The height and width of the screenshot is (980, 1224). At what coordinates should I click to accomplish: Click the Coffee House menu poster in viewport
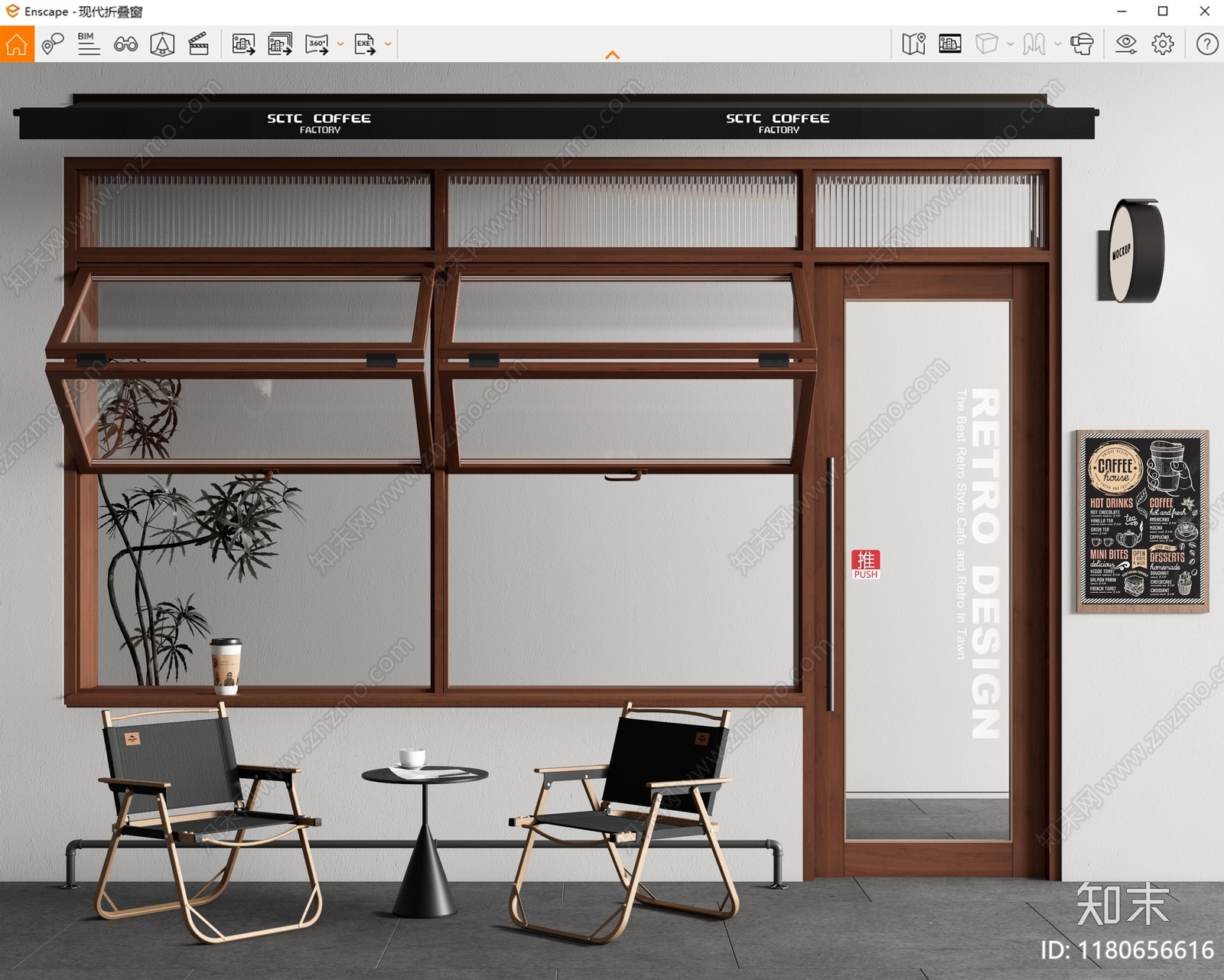pyautogui.click(x=1143, y=521)
